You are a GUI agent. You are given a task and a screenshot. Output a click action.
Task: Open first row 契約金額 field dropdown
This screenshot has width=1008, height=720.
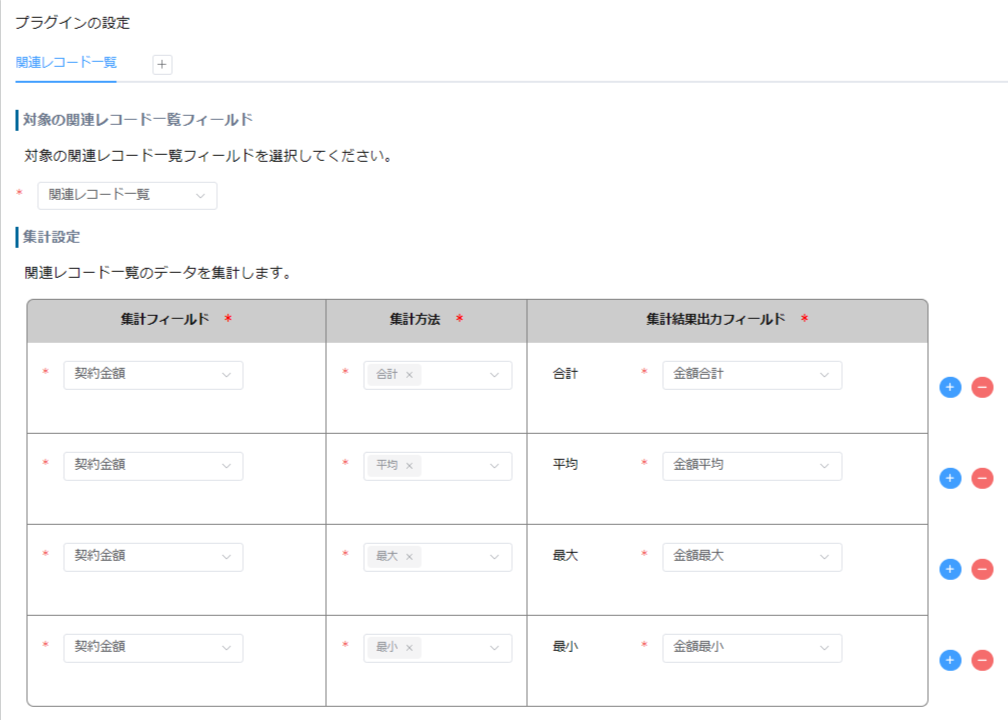click(x=153, y=375)
